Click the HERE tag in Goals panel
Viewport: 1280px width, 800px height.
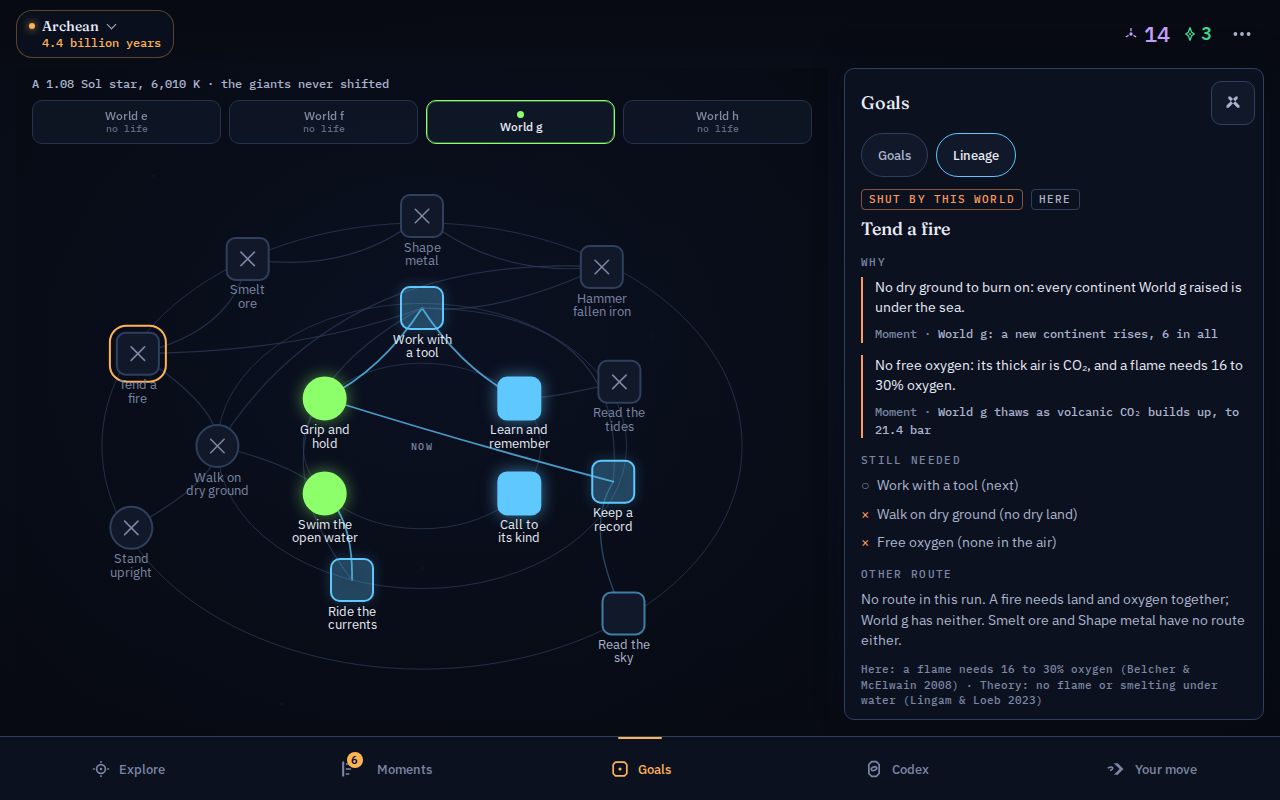click(1055, 199)
